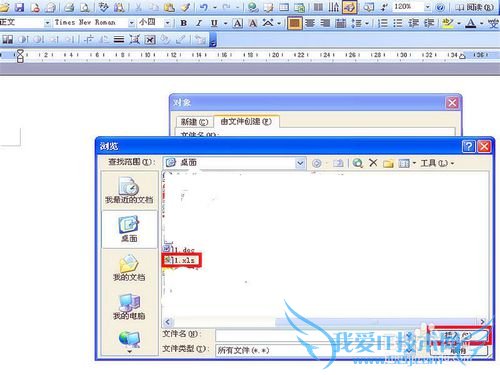Click right arrow of file list scrollbar
This screenshot has width=500, height=375.
tap(482, 322)
